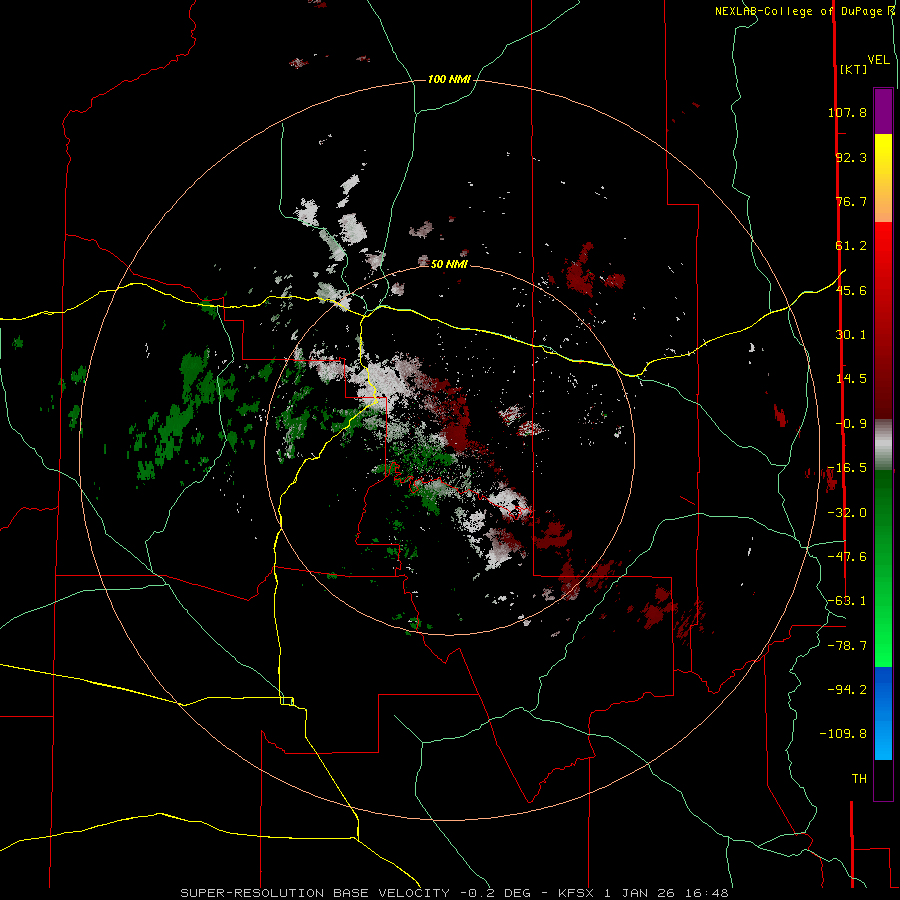Click the -16.5 scale value
Image resolution: width=900 pixels, height=900 pixels.
[x=847, y=468]
